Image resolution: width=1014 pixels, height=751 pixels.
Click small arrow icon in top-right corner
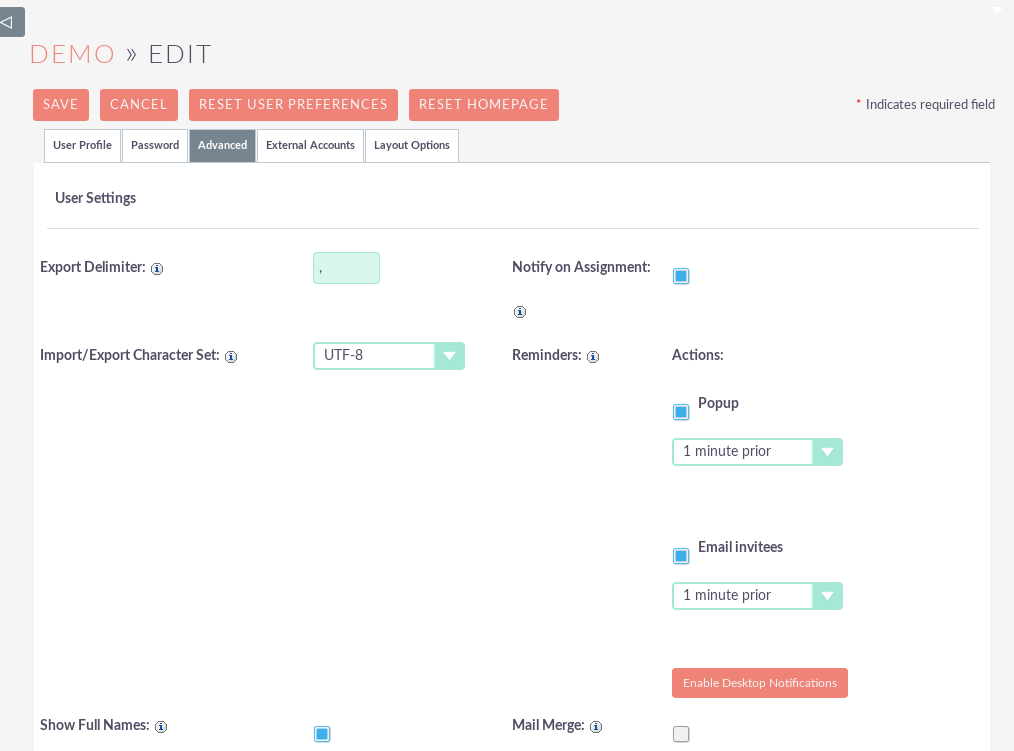996,9
